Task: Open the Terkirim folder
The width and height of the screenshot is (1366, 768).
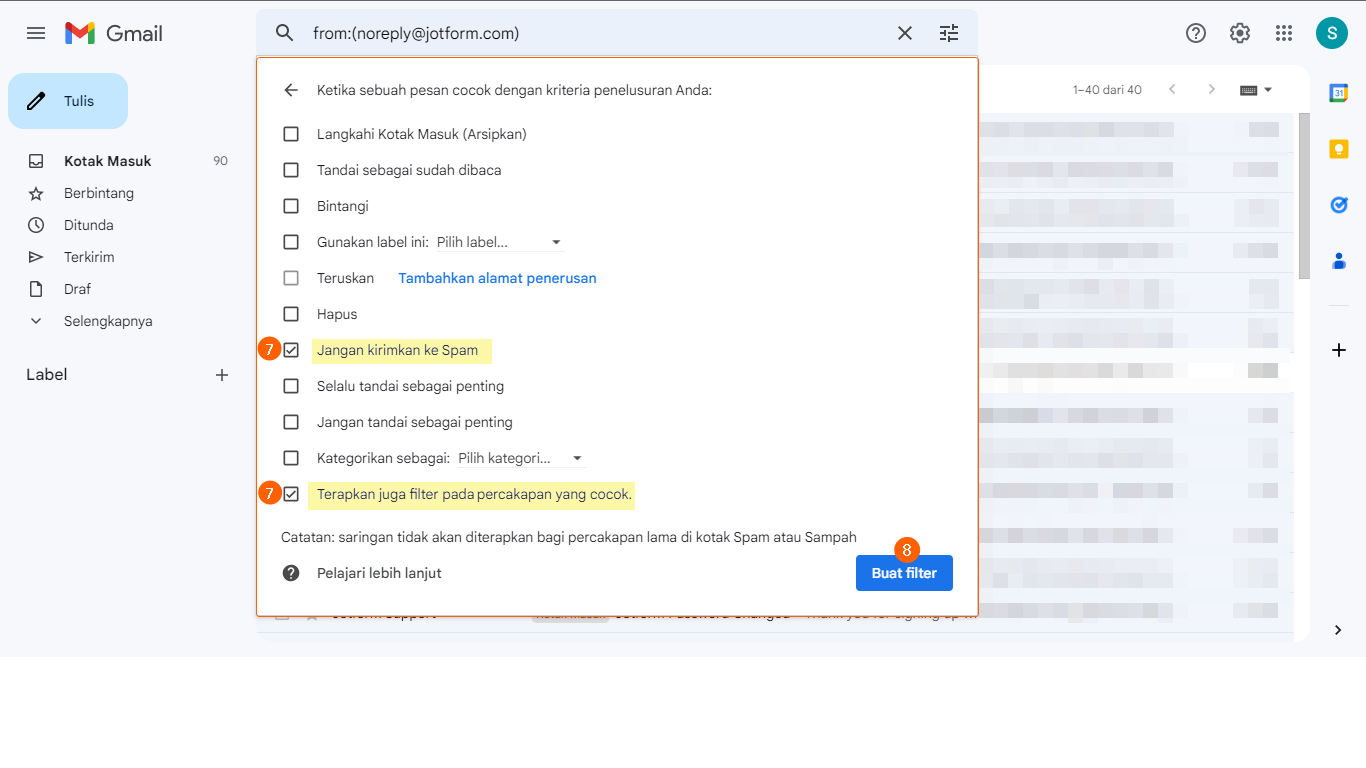Action: pyautogui.click(x=89, y=257)
